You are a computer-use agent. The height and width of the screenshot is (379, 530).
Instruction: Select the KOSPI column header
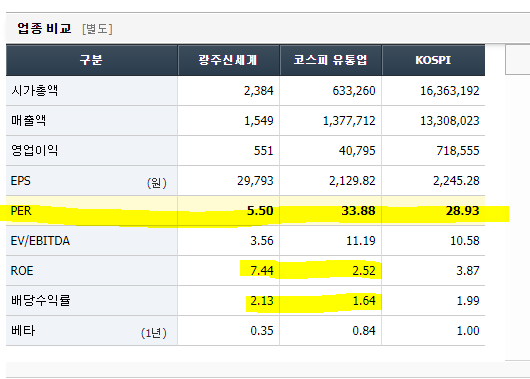coord(433,60)
